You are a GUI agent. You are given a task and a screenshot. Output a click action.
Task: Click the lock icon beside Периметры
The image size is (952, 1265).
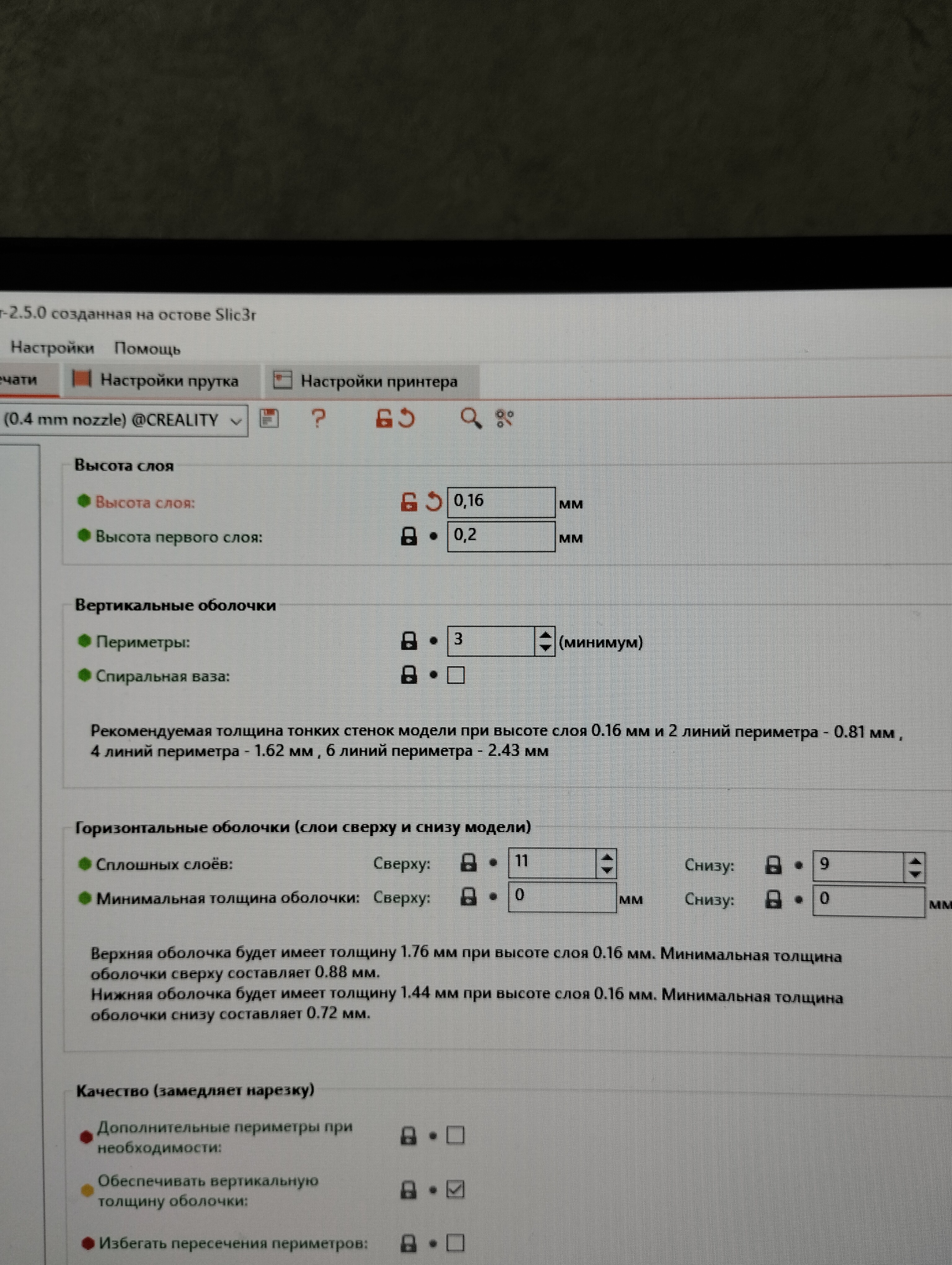(408, 641)
